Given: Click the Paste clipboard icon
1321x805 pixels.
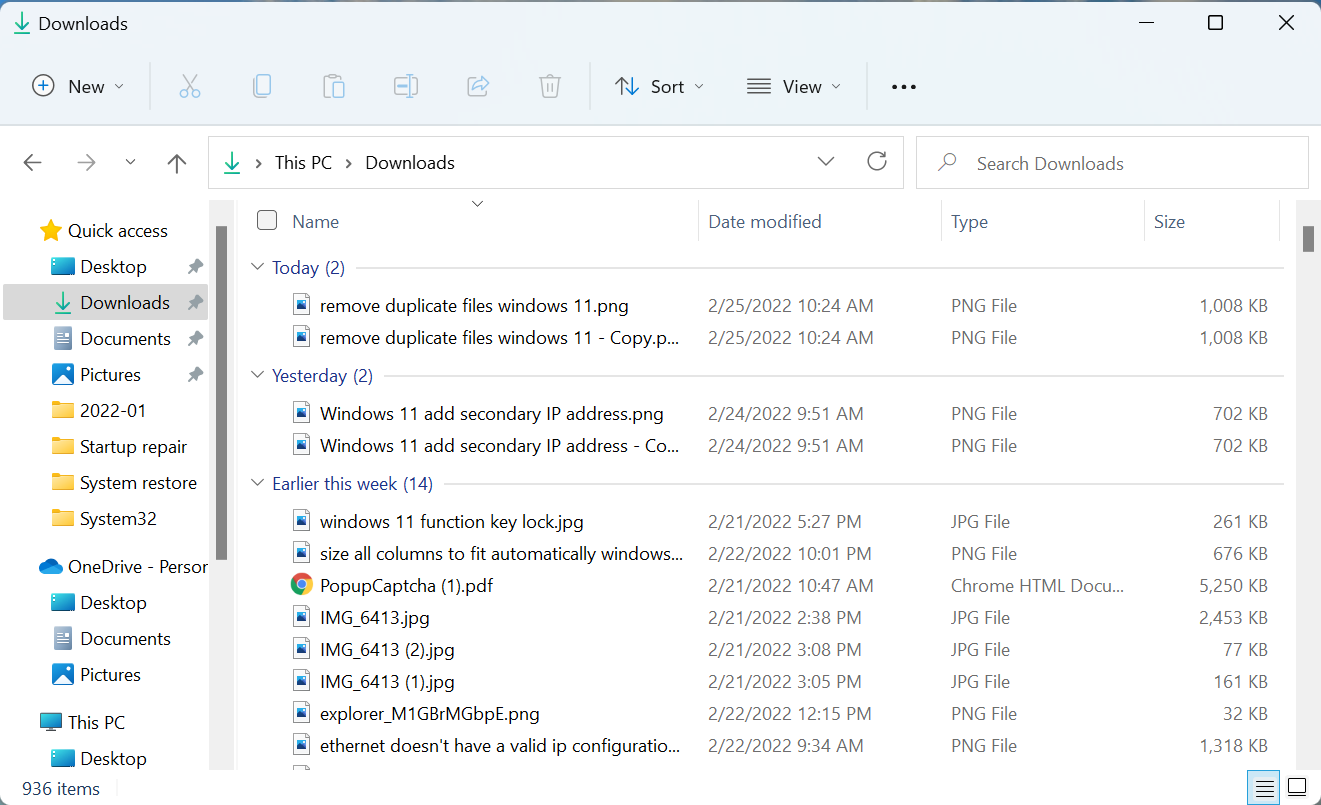Looking at the screenshot, I should [x=334, y=87].
